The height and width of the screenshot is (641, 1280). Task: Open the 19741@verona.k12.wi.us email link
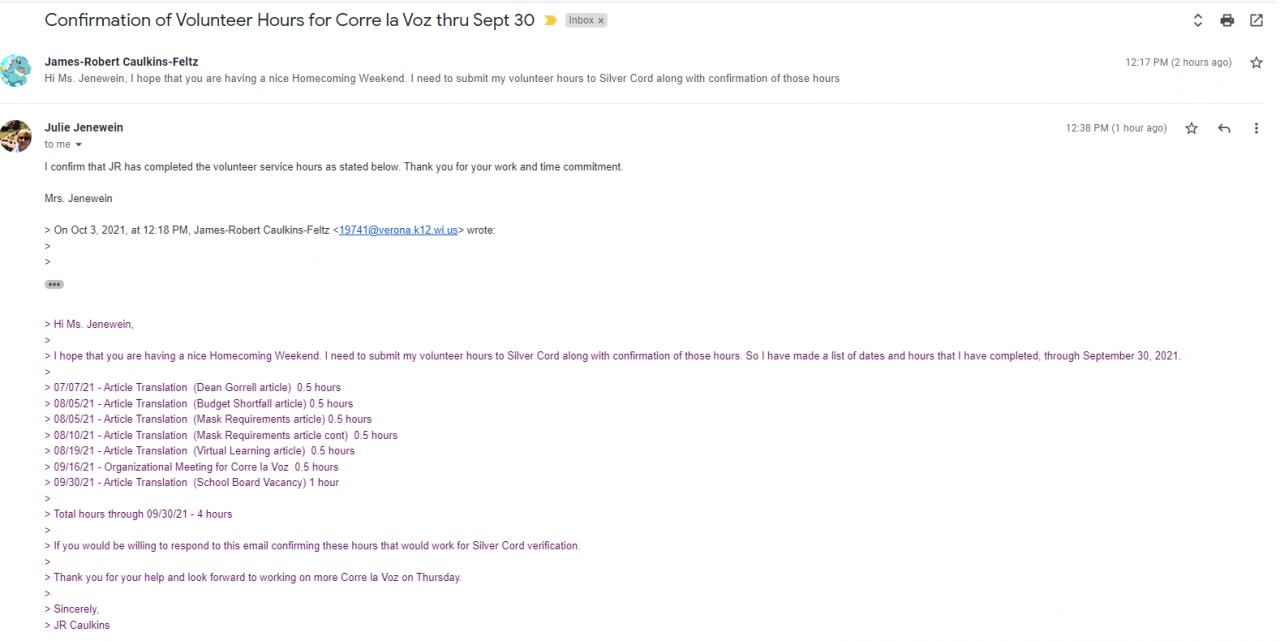pyautogui.click(x=398, y=230)
